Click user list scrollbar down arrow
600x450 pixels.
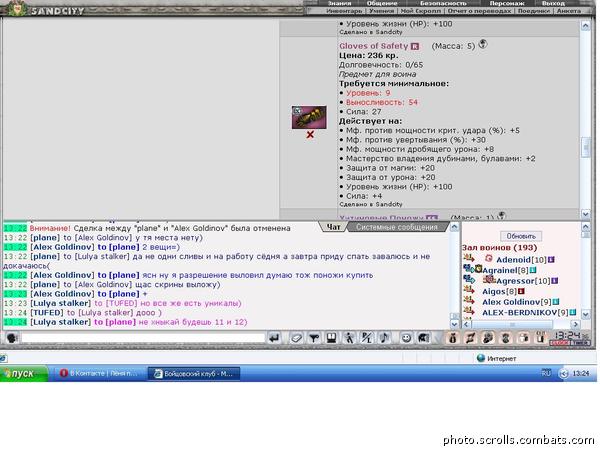pos(585,315)
